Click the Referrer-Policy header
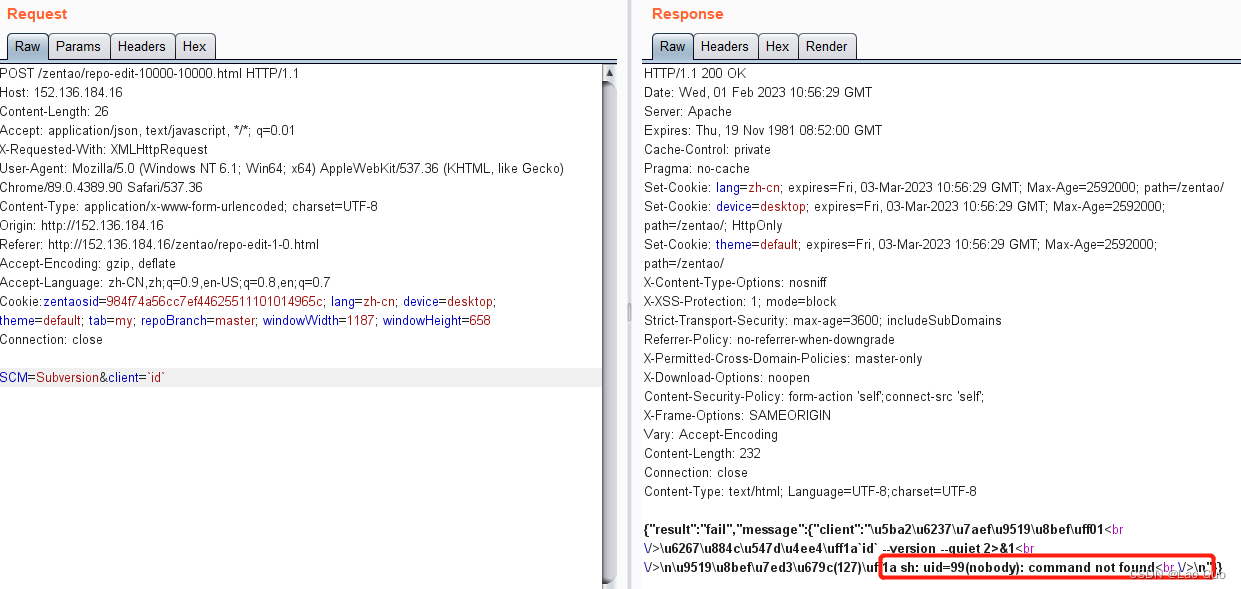Viewport: 1241px width, 589px height. pos(769,340)
